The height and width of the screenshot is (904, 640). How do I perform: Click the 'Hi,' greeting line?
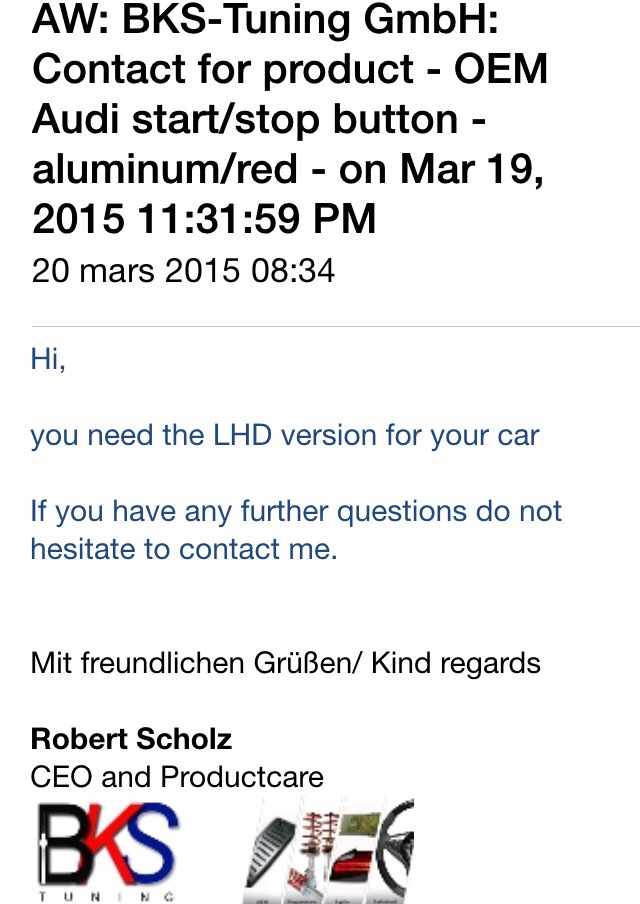coord(48,360)
